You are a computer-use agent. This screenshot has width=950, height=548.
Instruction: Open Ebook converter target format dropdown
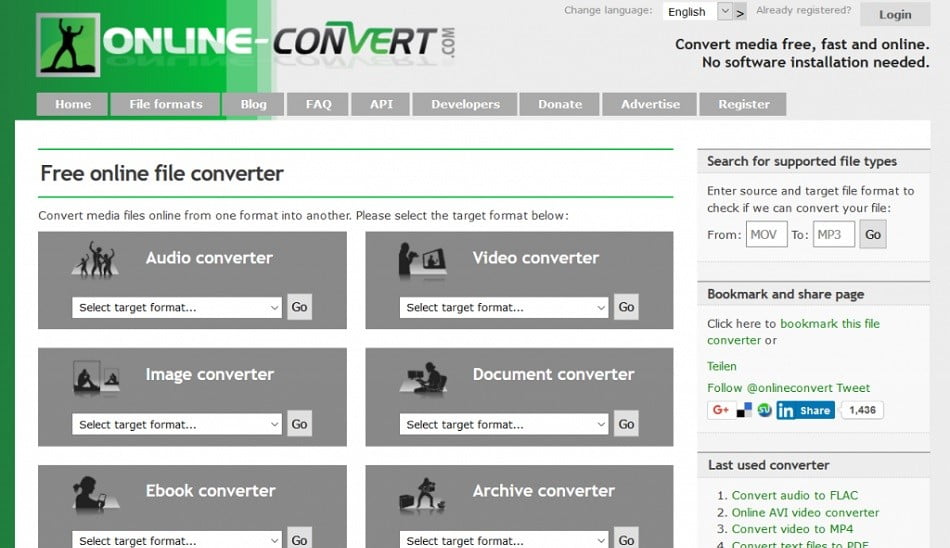pyautogui.click(x=177, y=540)
